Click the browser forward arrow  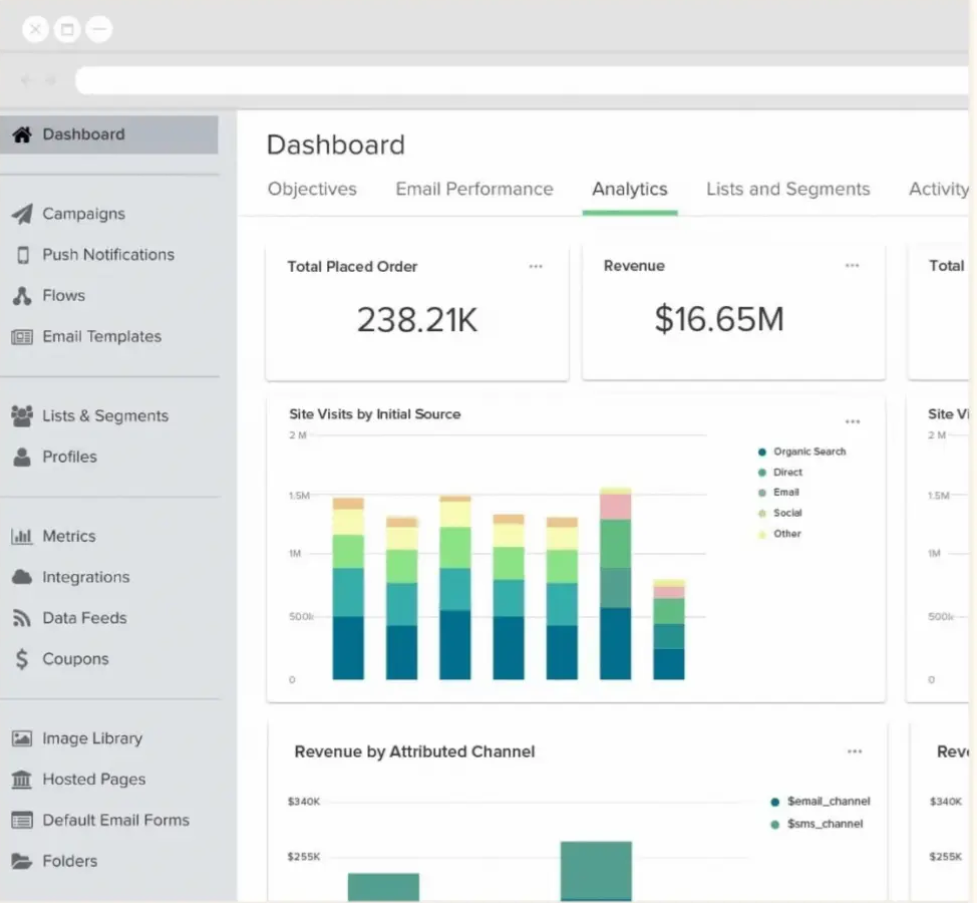[x=50, y=80]
